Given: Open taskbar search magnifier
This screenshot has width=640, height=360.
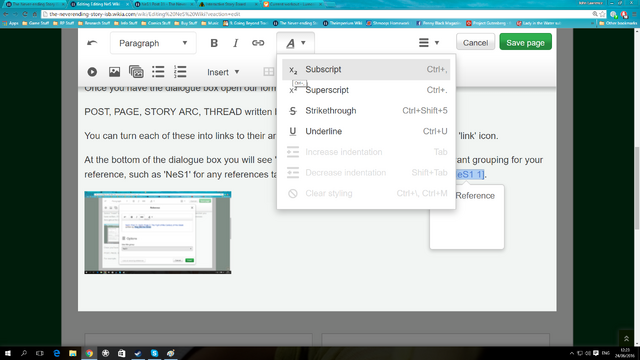Looking at the screenshot, I should coord(24,353).
